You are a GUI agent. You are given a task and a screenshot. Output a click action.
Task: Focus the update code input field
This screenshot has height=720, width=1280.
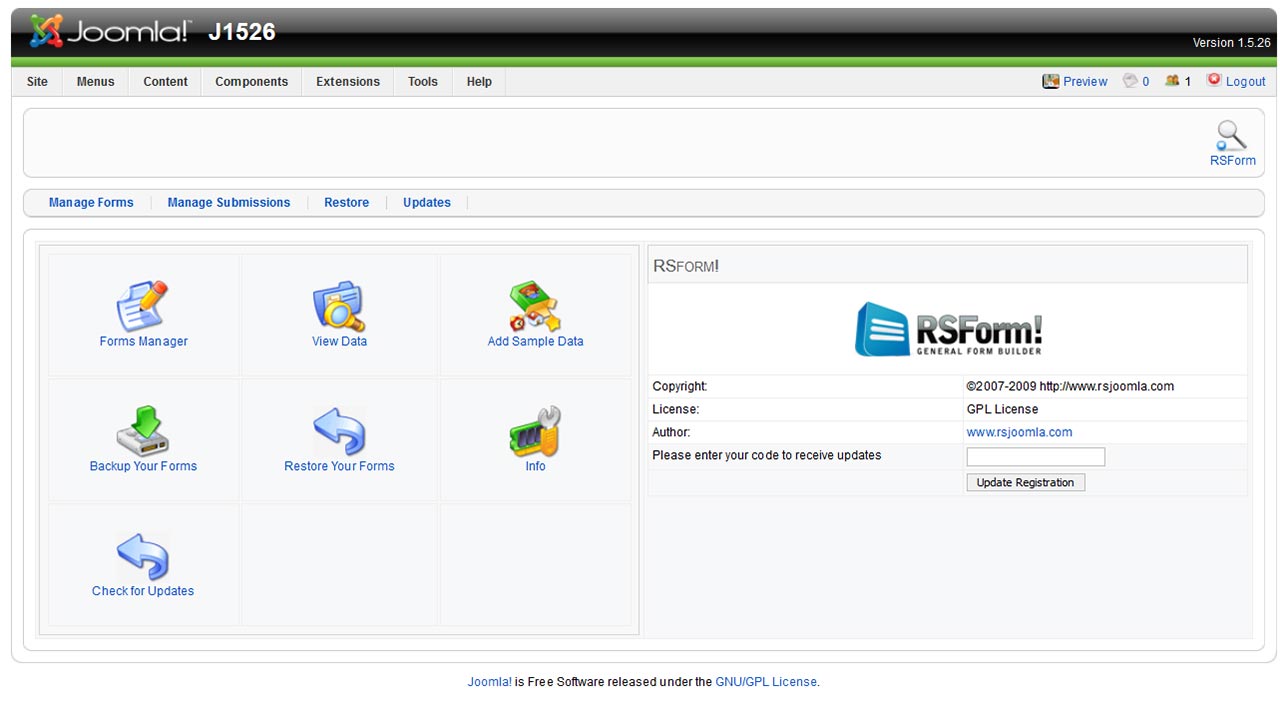(1035, 457)
